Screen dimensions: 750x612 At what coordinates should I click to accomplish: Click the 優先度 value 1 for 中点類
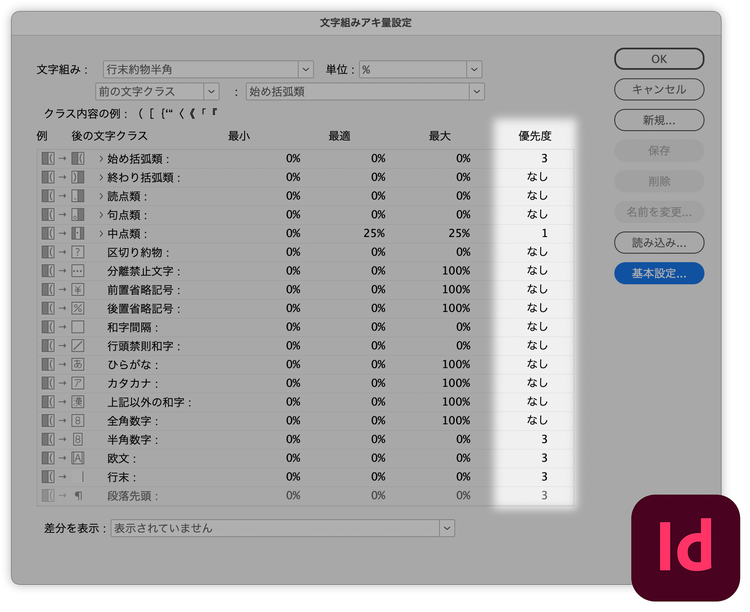544,233
